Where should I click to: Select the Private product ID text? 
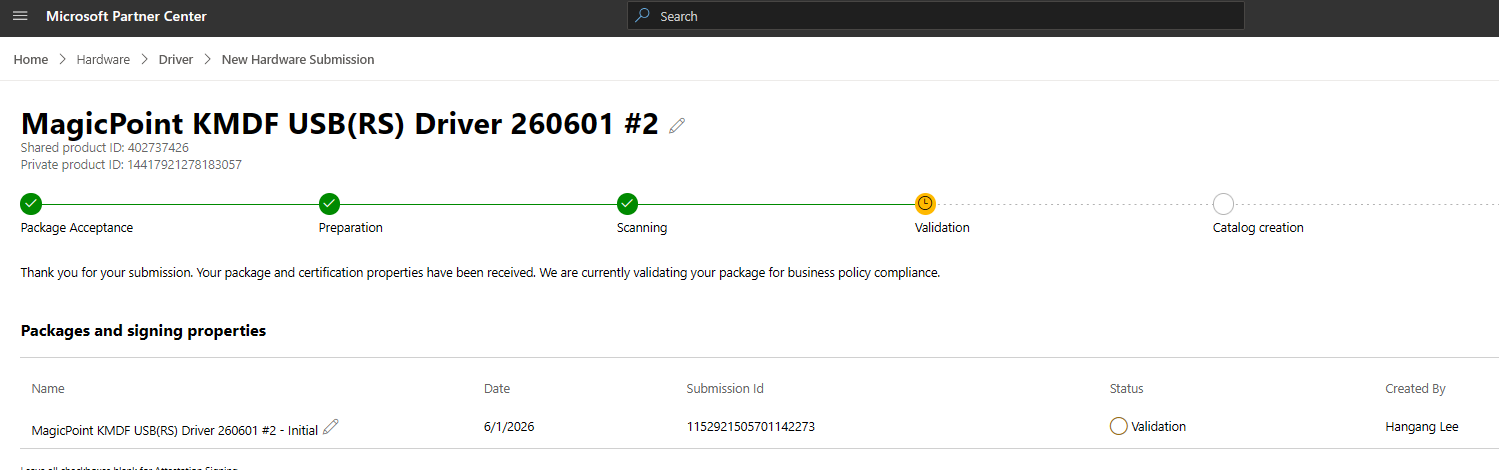(x=131, y=165)
